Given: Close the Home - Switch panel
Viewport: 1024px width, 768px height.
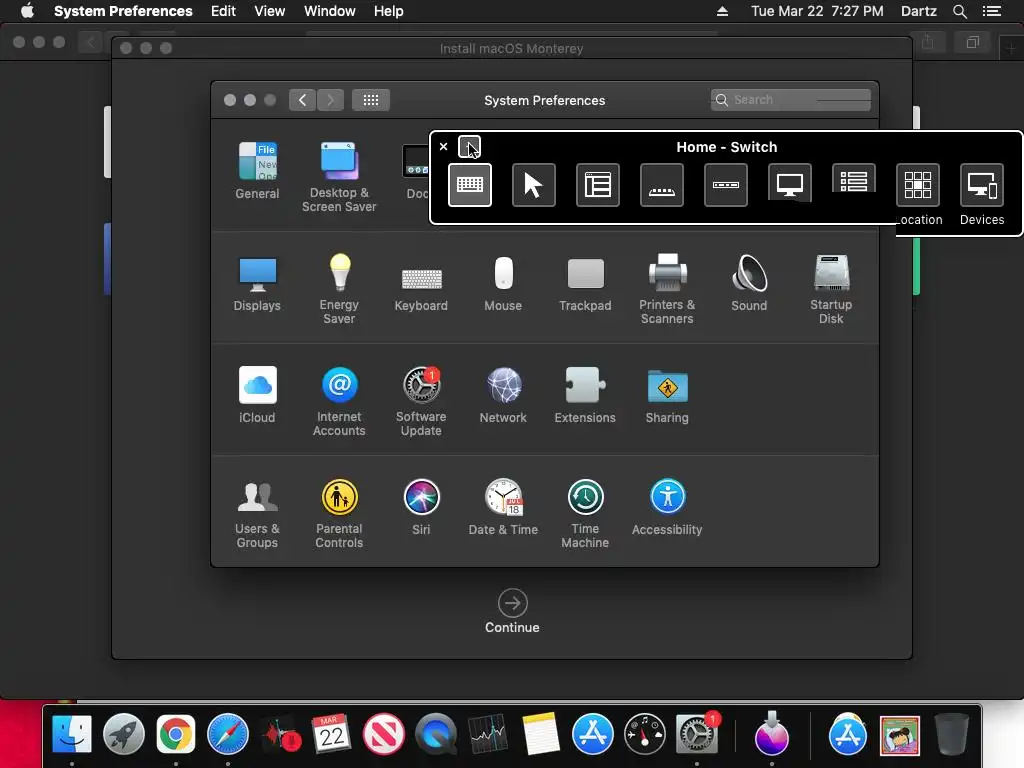Looking at the screenshot, I should tap(443, 146).
